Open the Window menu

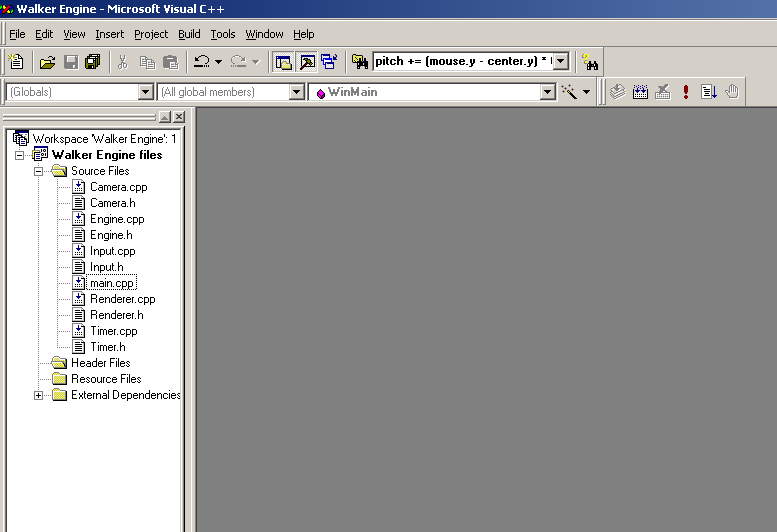point(265,34)
